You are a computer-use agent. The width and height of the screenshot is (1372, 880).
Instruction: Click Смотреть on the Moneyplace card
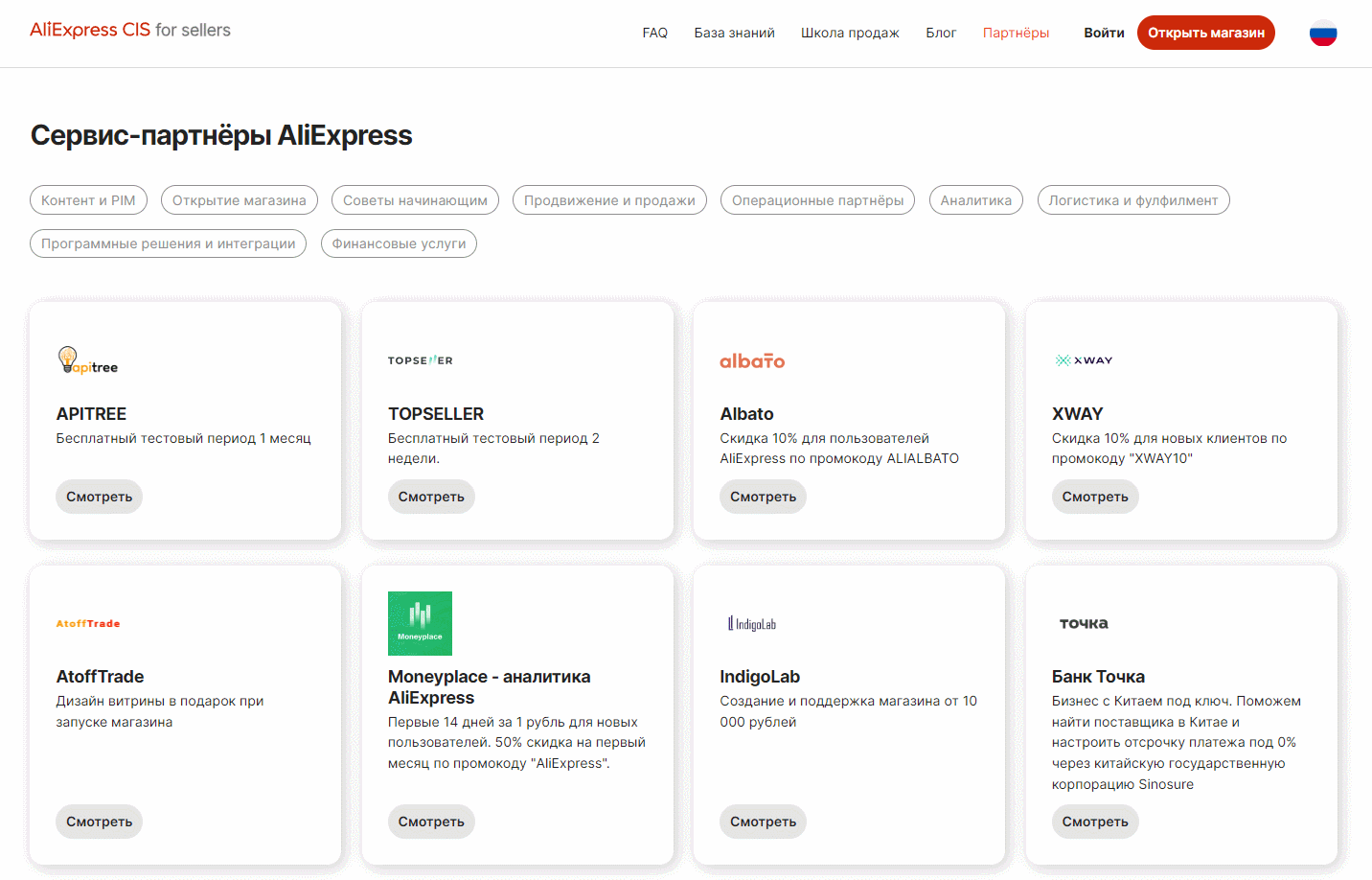pos(431,822)
